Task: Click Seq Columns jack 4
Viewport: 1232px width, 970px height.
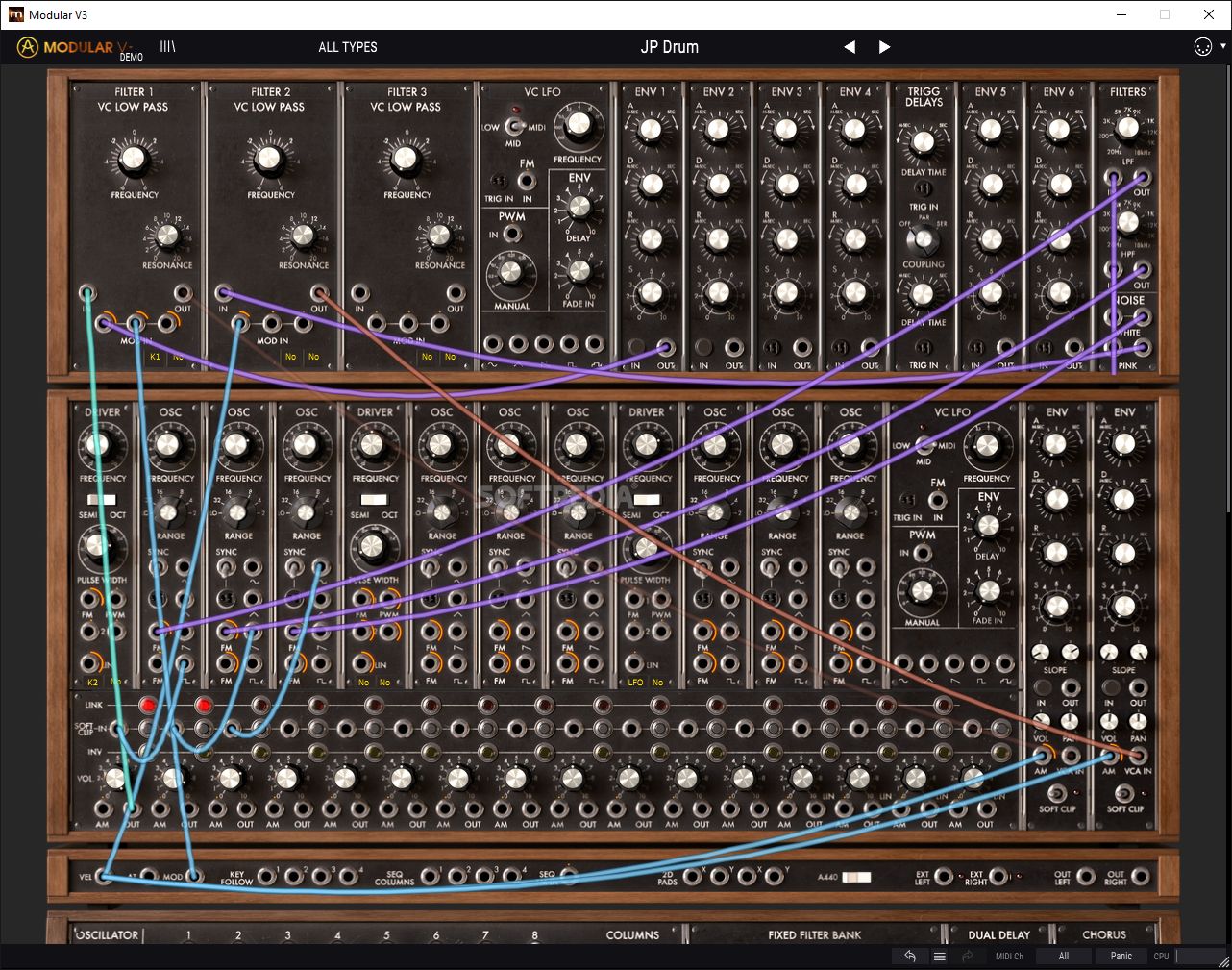Action: point(513,875)
